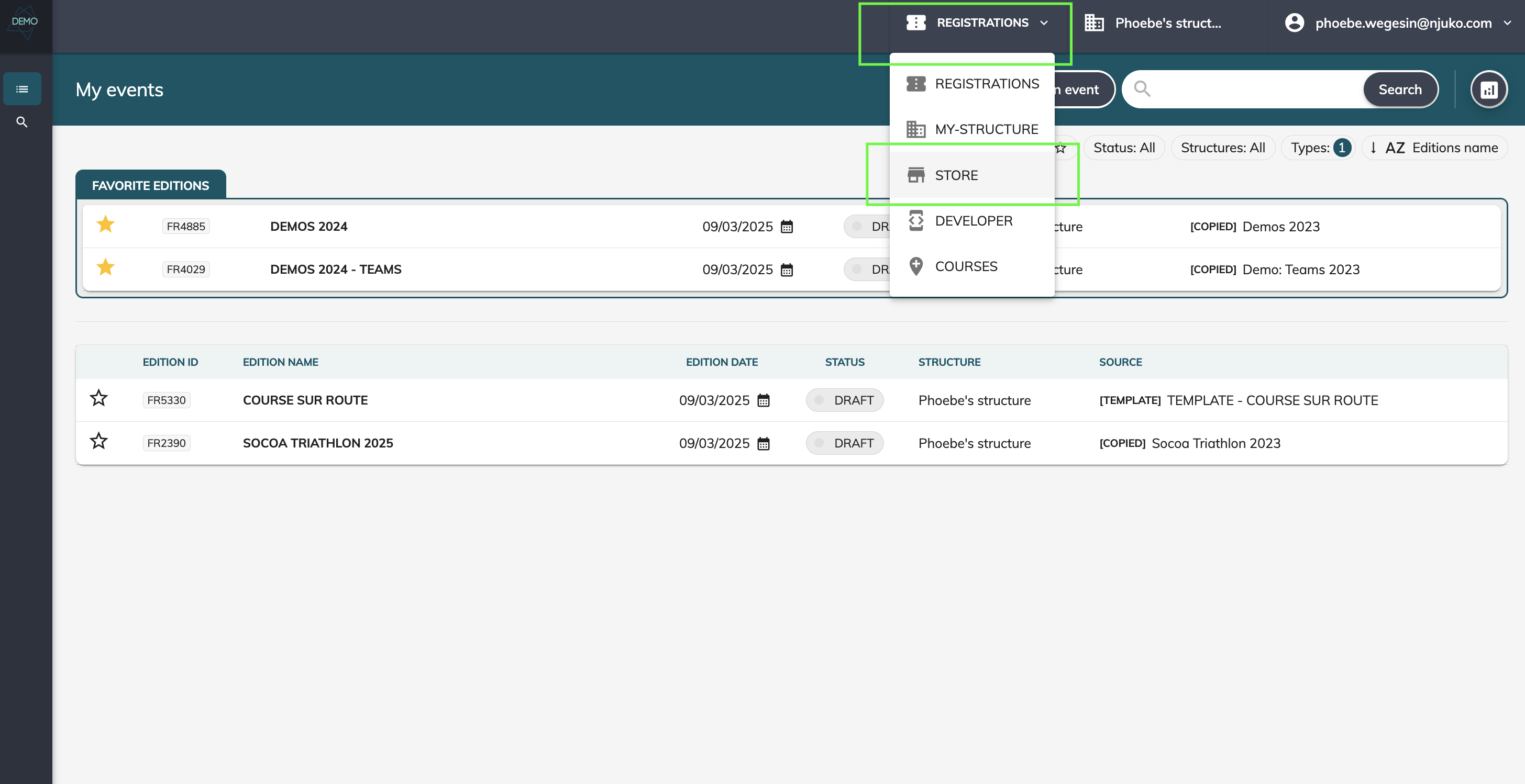Click the sort direction arrow icon

click(x=1373, y=148)
